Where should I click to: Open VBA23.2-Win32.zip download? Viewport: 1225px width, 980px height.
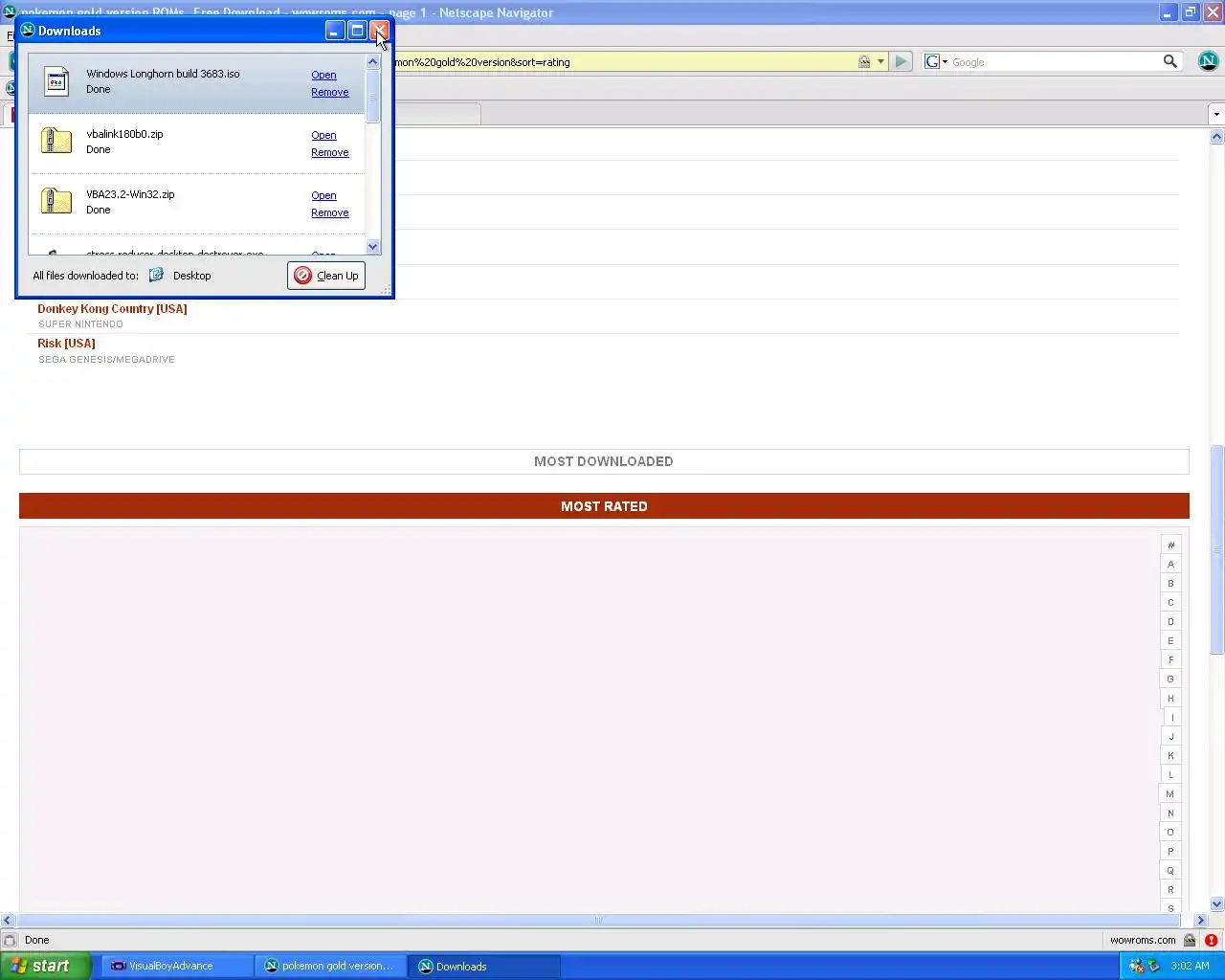(323, 195)
